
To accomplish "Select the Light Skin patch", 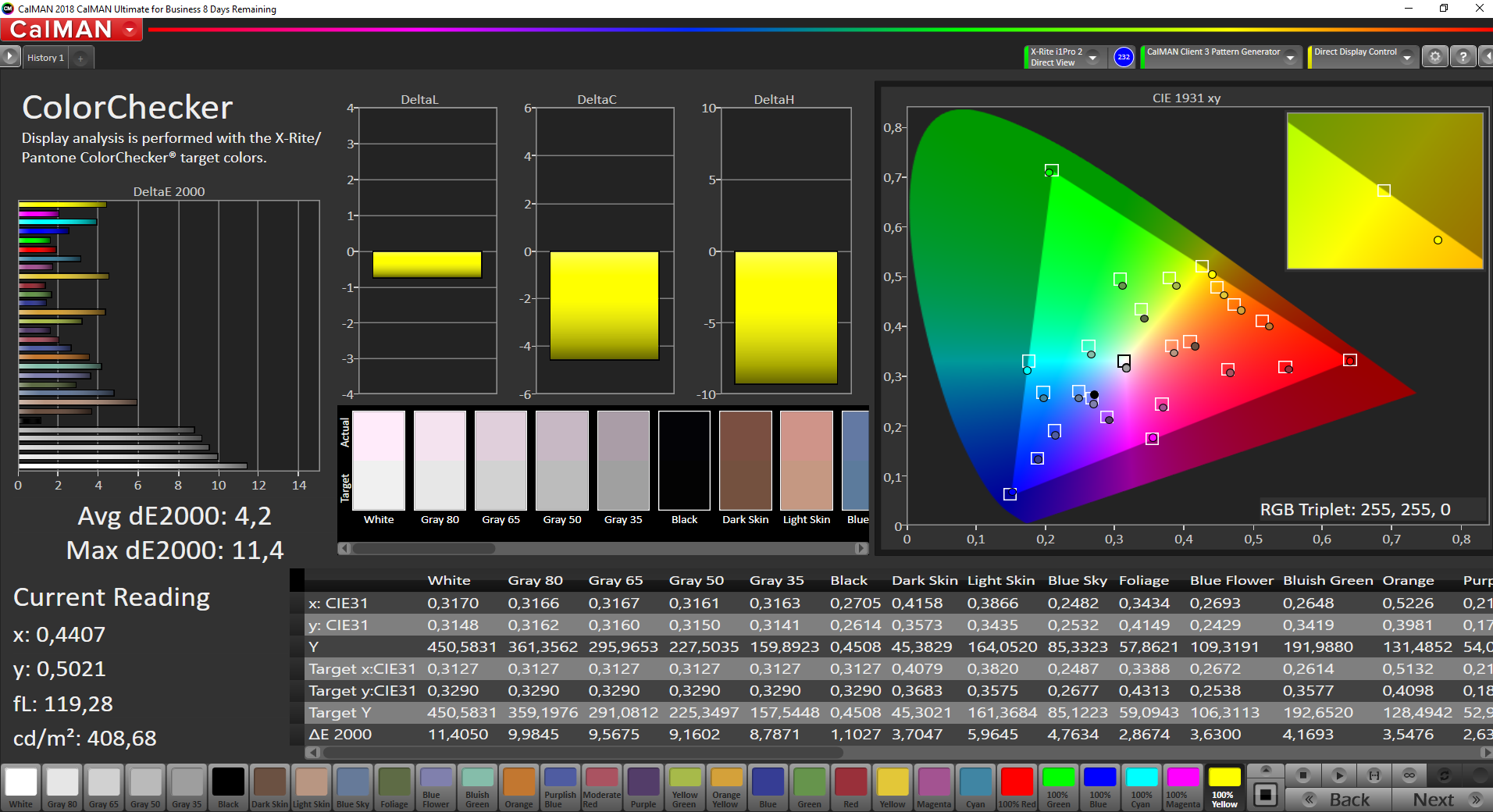I will coord(311,787).
